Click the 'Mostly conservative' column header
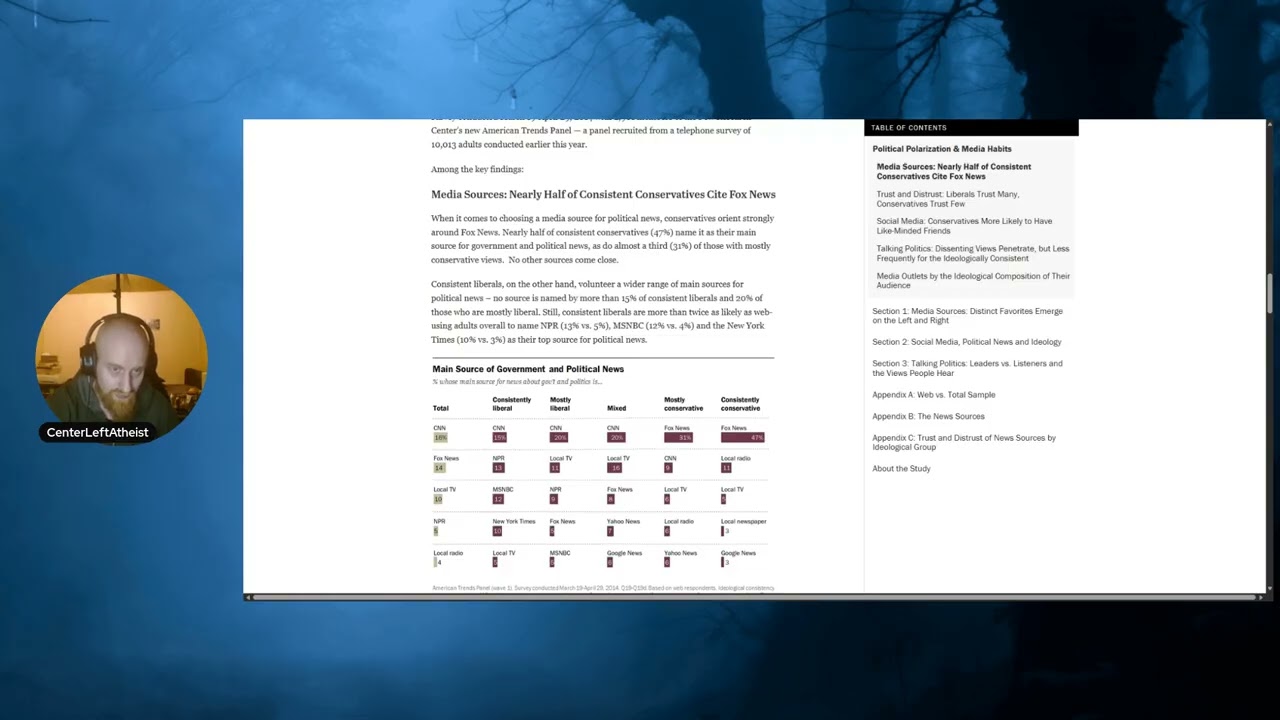Screen dimensions: 1280x720 [683, 404]
